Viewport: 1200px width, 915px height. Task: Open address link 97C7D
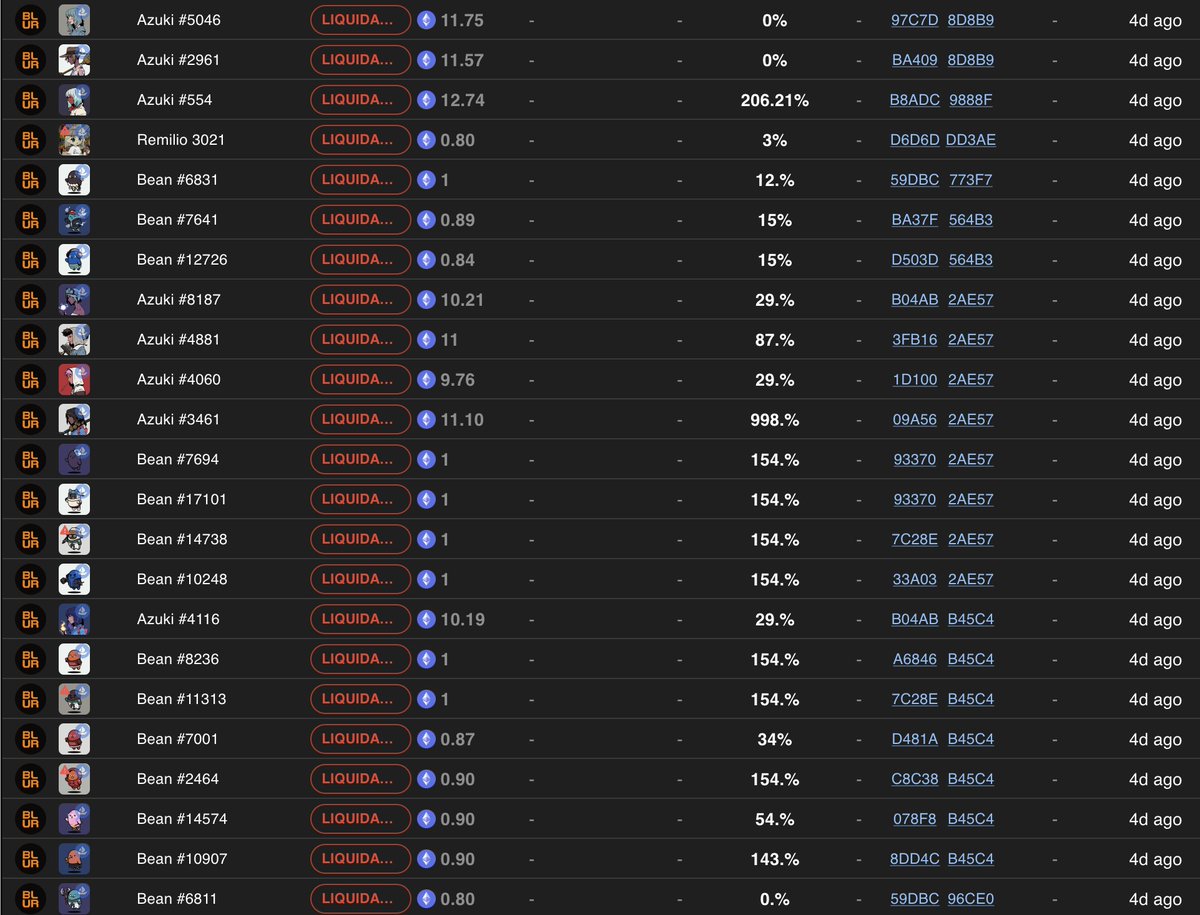(915, 20)
